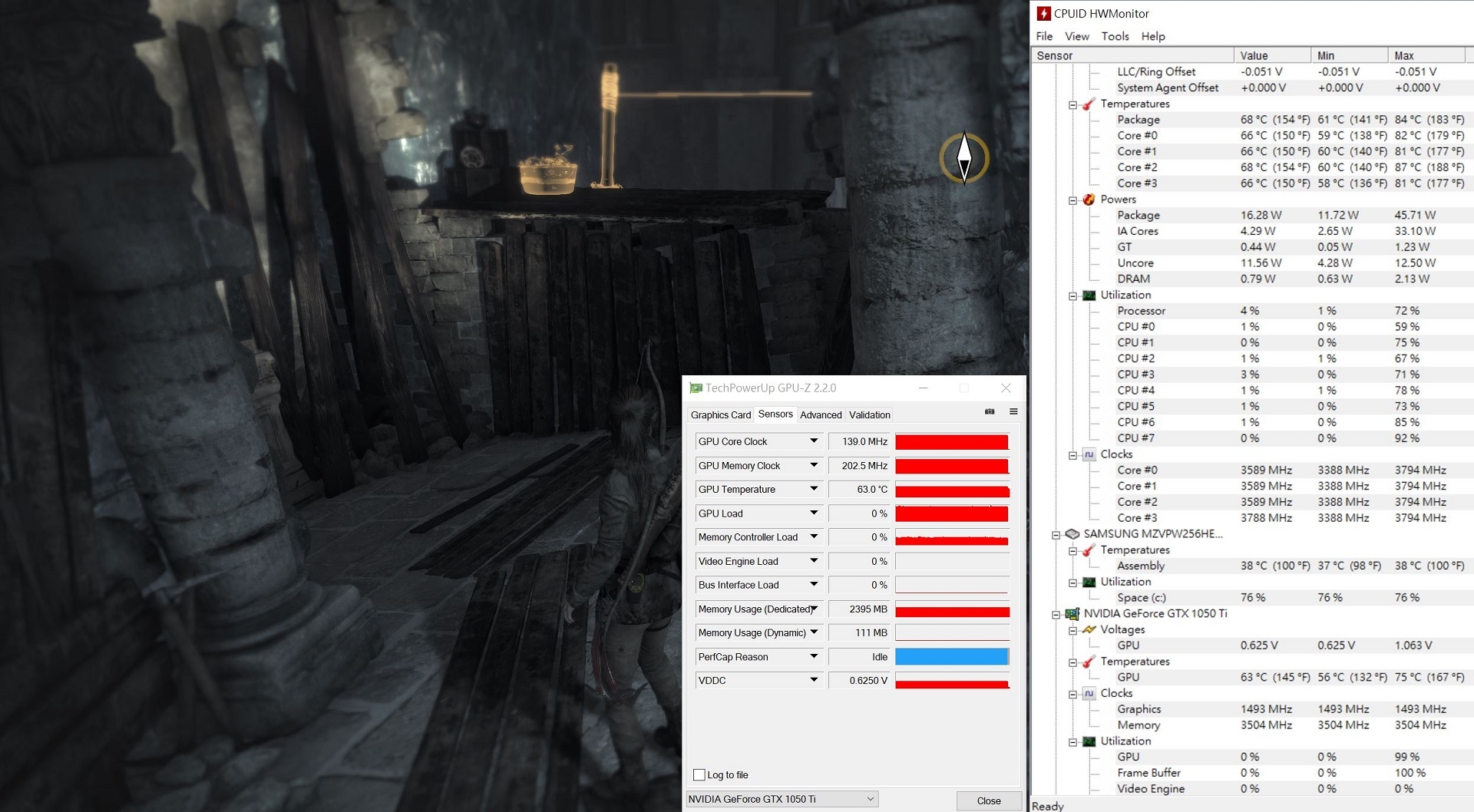
Task: Collapse the SAMSUNG MZVPW256HE drive node
Action: [1056, 535]
